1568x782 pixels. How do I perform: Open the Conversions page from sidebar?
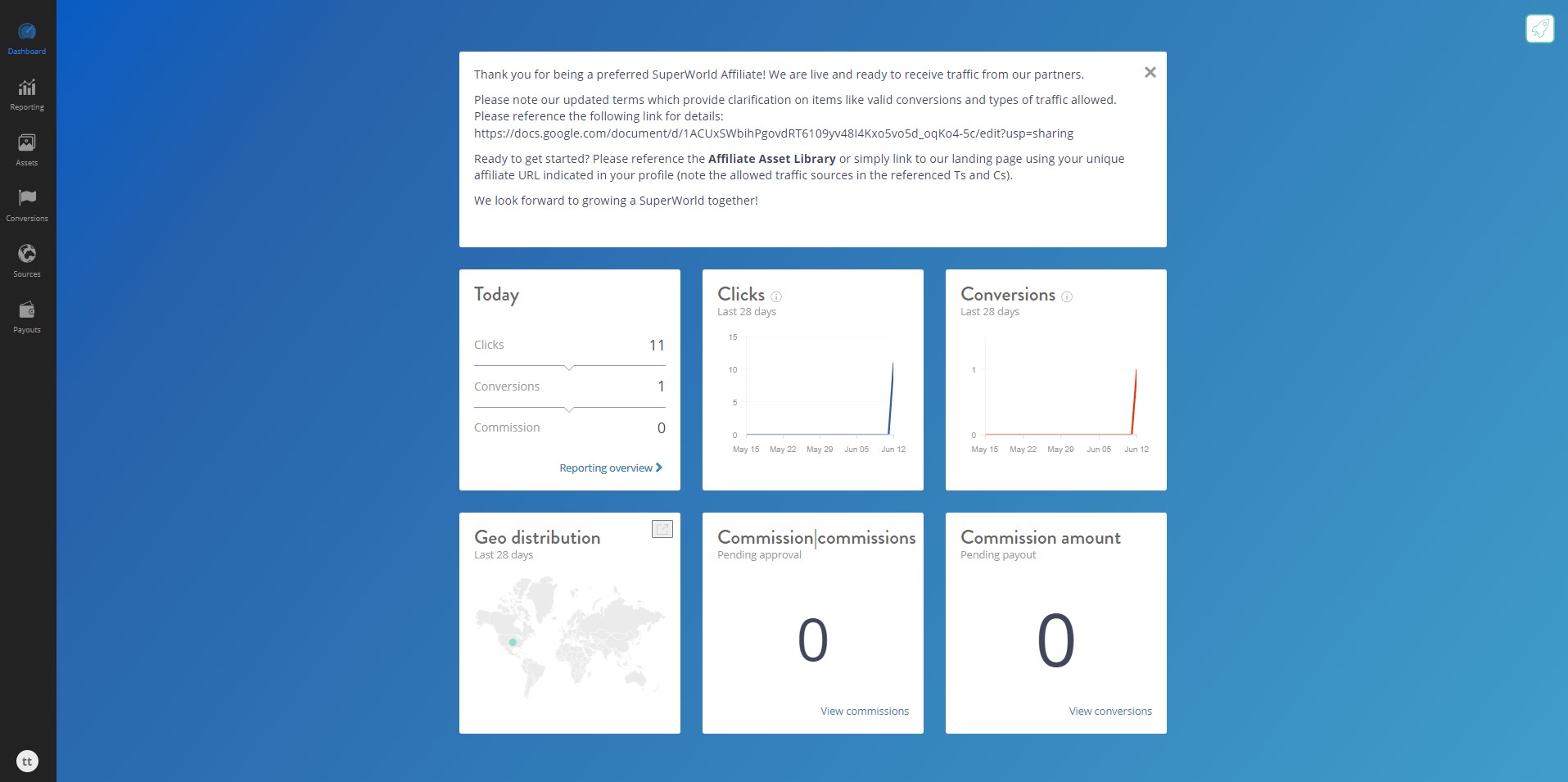click(27, 206)
